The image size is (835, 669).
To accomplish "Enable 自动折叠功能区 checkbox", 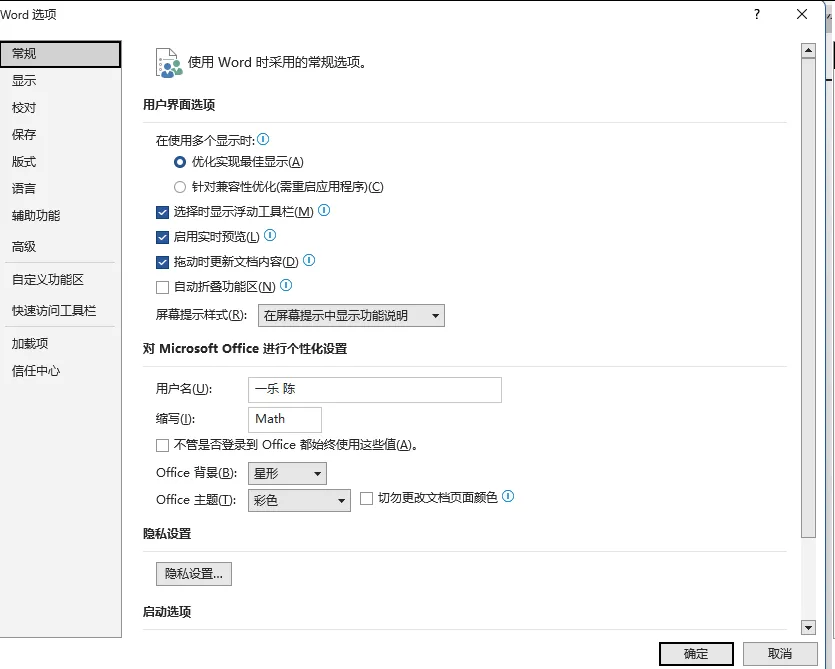I will pyautogui.click(x=162, y=288).
